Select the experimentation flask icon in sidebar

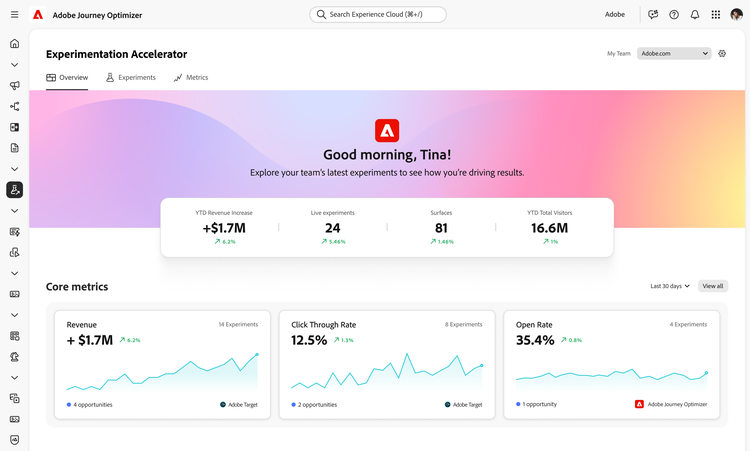pos(14,190)
